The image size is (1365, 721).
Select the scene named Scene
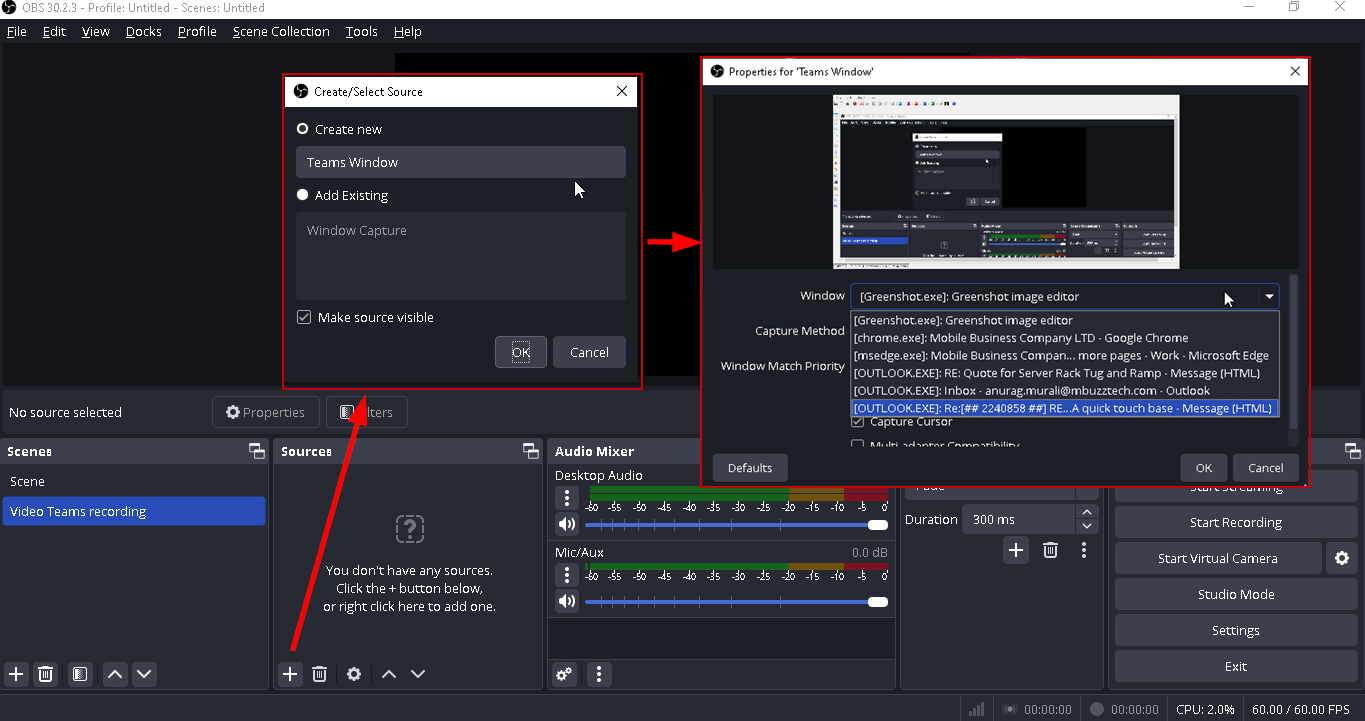coord(134,481)
